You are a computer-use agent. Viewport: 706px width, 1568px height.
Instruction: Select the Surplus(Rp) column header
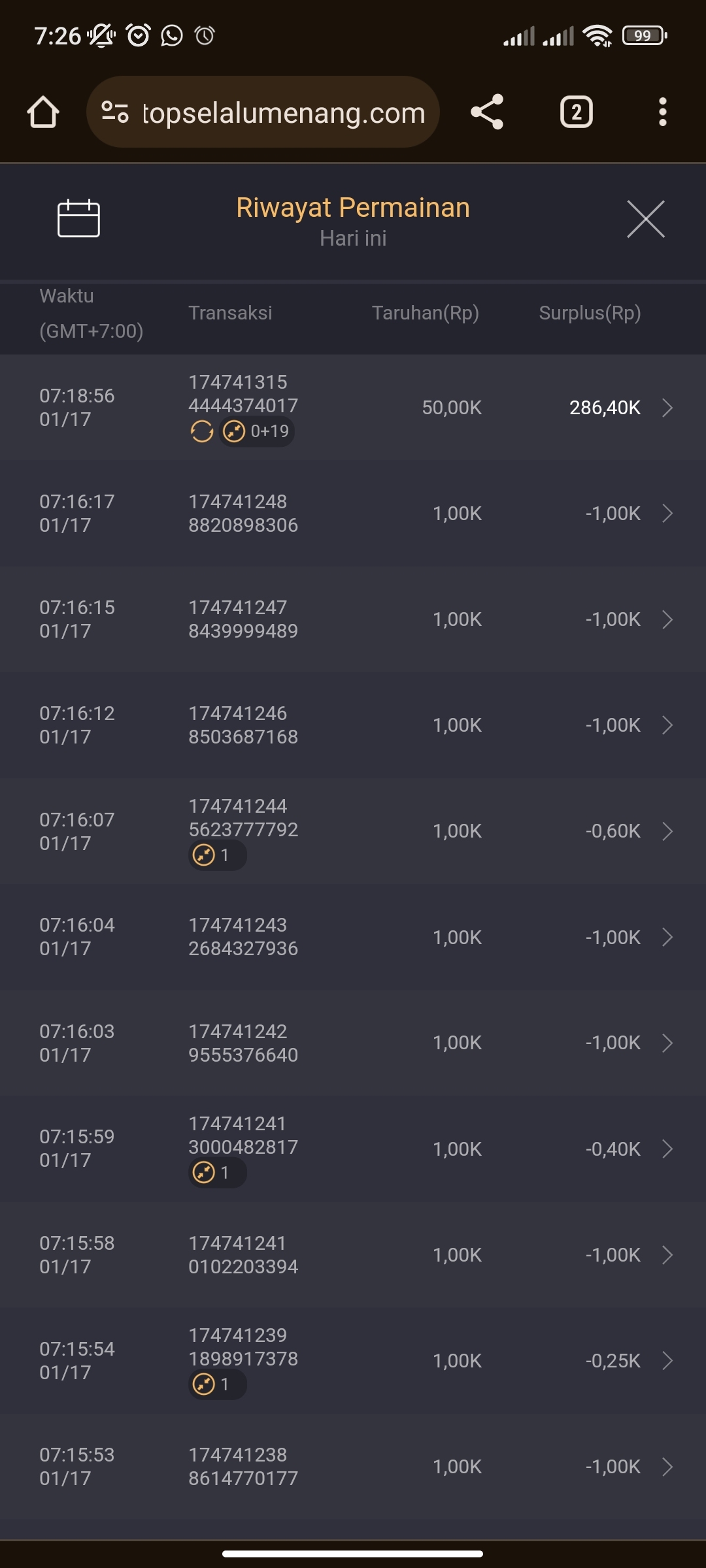[590, 313]
